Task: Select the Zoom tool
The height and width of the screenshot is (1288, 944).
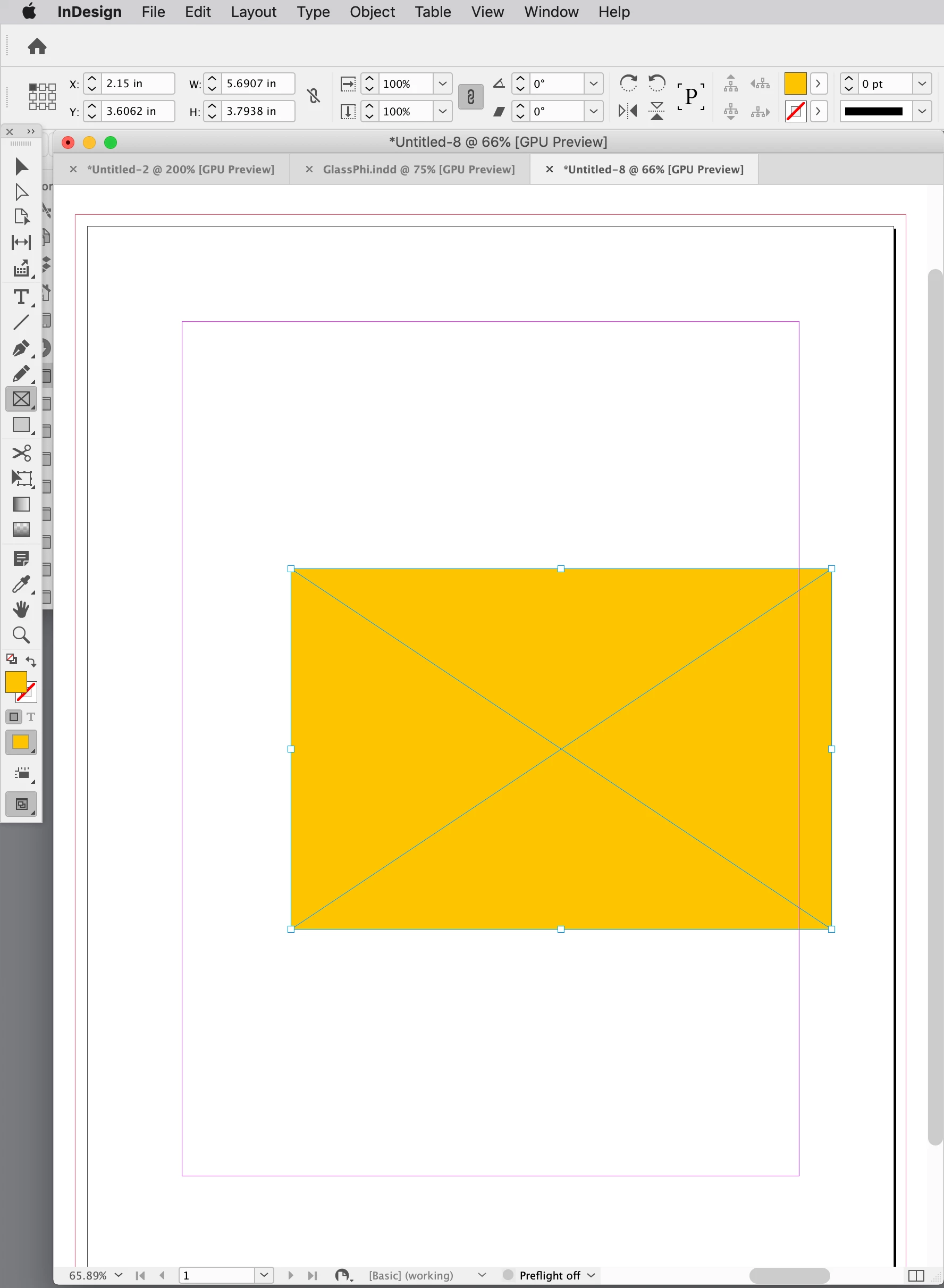Action: 21,635
